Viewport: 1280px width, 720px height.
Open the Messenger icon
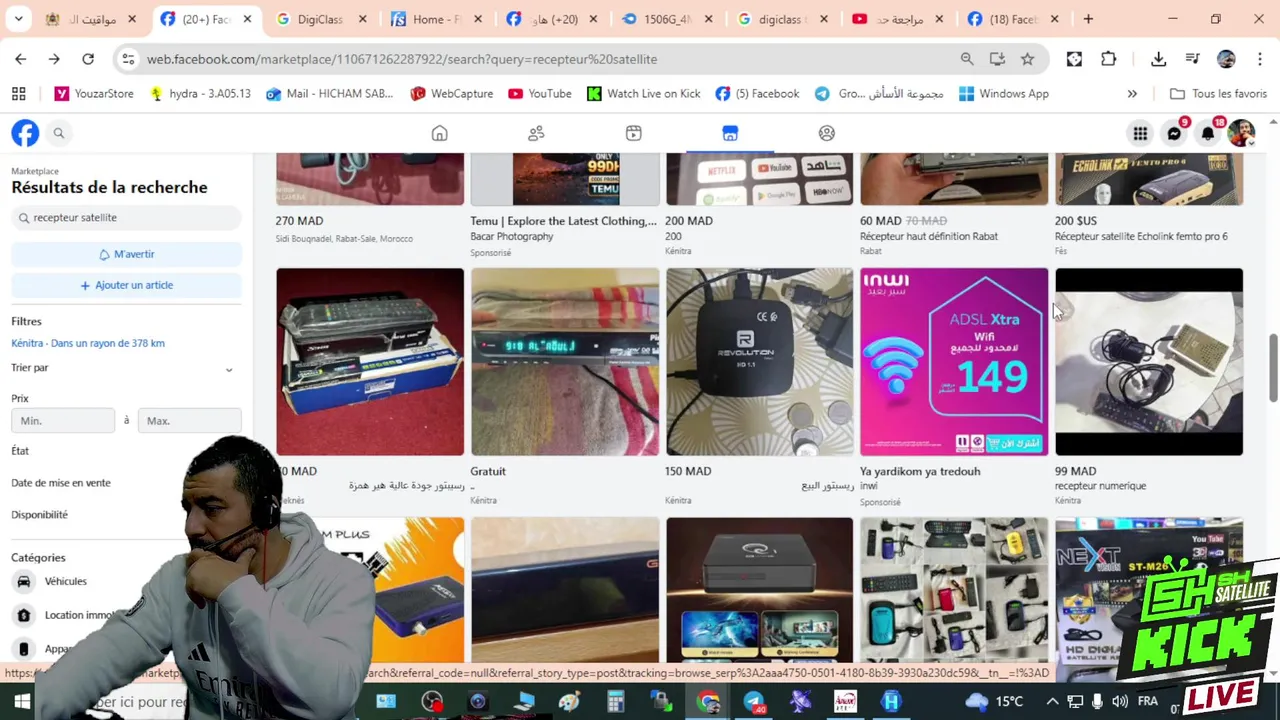click(x=1174, y=133)
